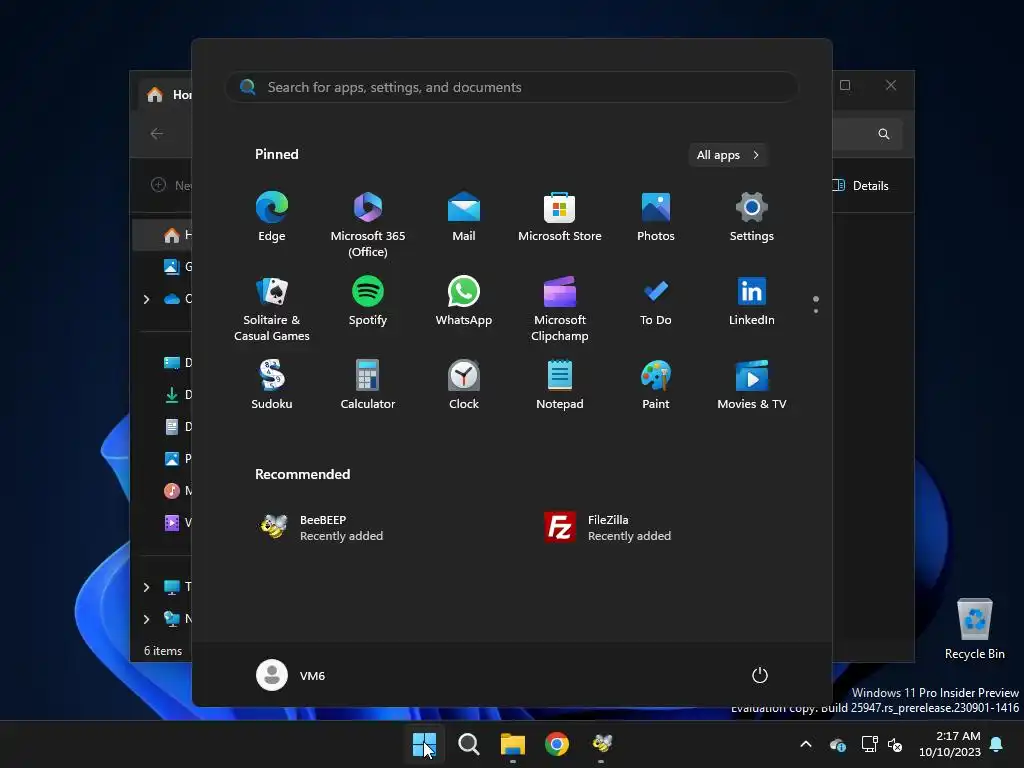Open Edge from pinned apps
The image size is (1024, 768).
[272, 217]
